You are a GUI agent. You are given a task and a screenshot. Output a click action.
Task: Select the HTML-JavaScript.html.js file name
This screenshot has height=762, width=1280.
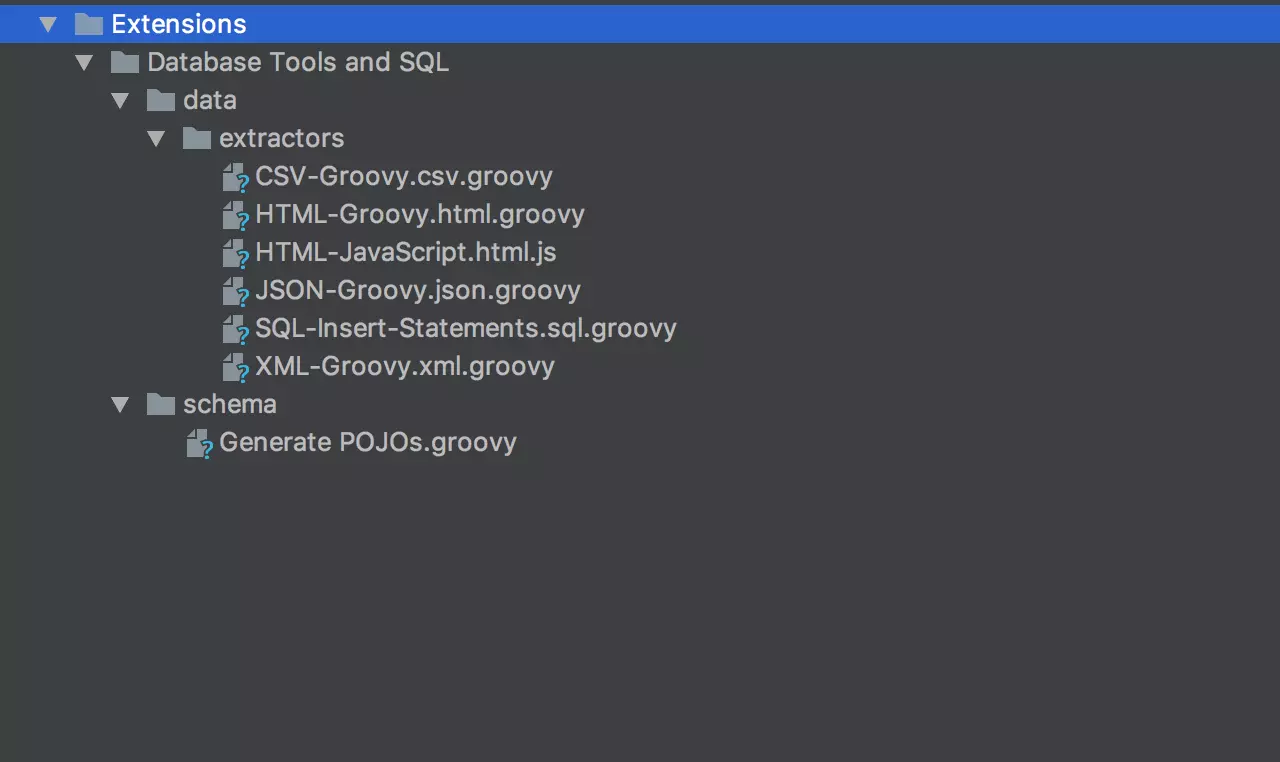pyautogui.click(x=405, y=252)
